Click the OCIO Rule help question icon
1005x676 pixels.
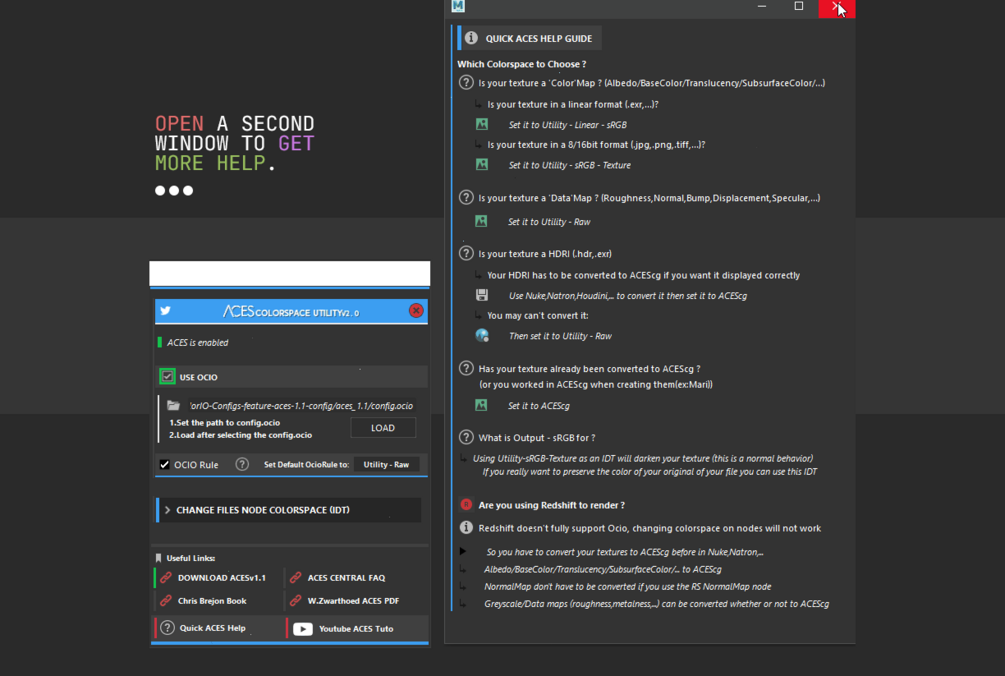[242, 465]
